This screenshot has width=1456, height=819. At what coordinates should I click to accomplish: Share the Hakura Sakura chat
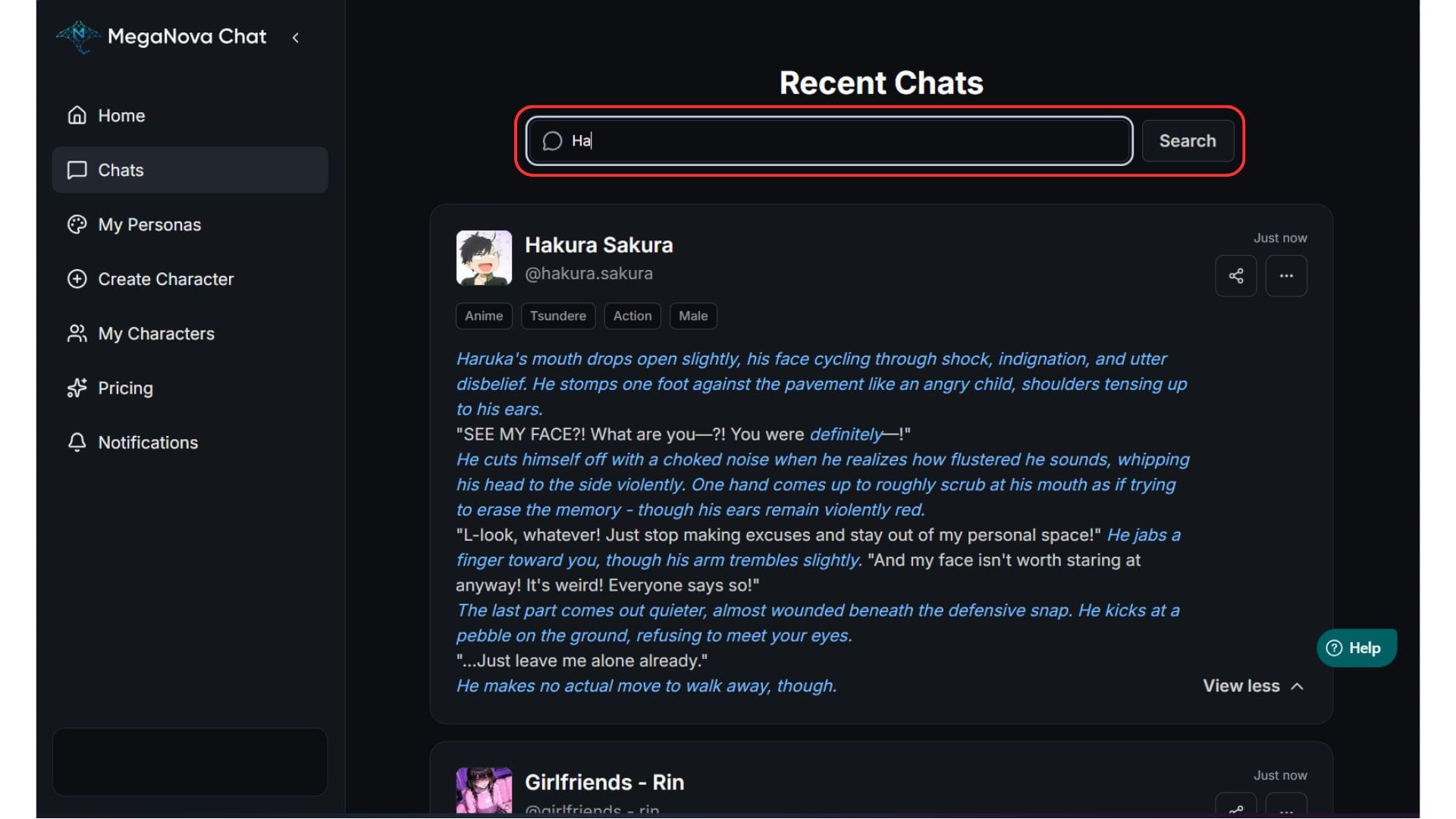[1236, 276]
